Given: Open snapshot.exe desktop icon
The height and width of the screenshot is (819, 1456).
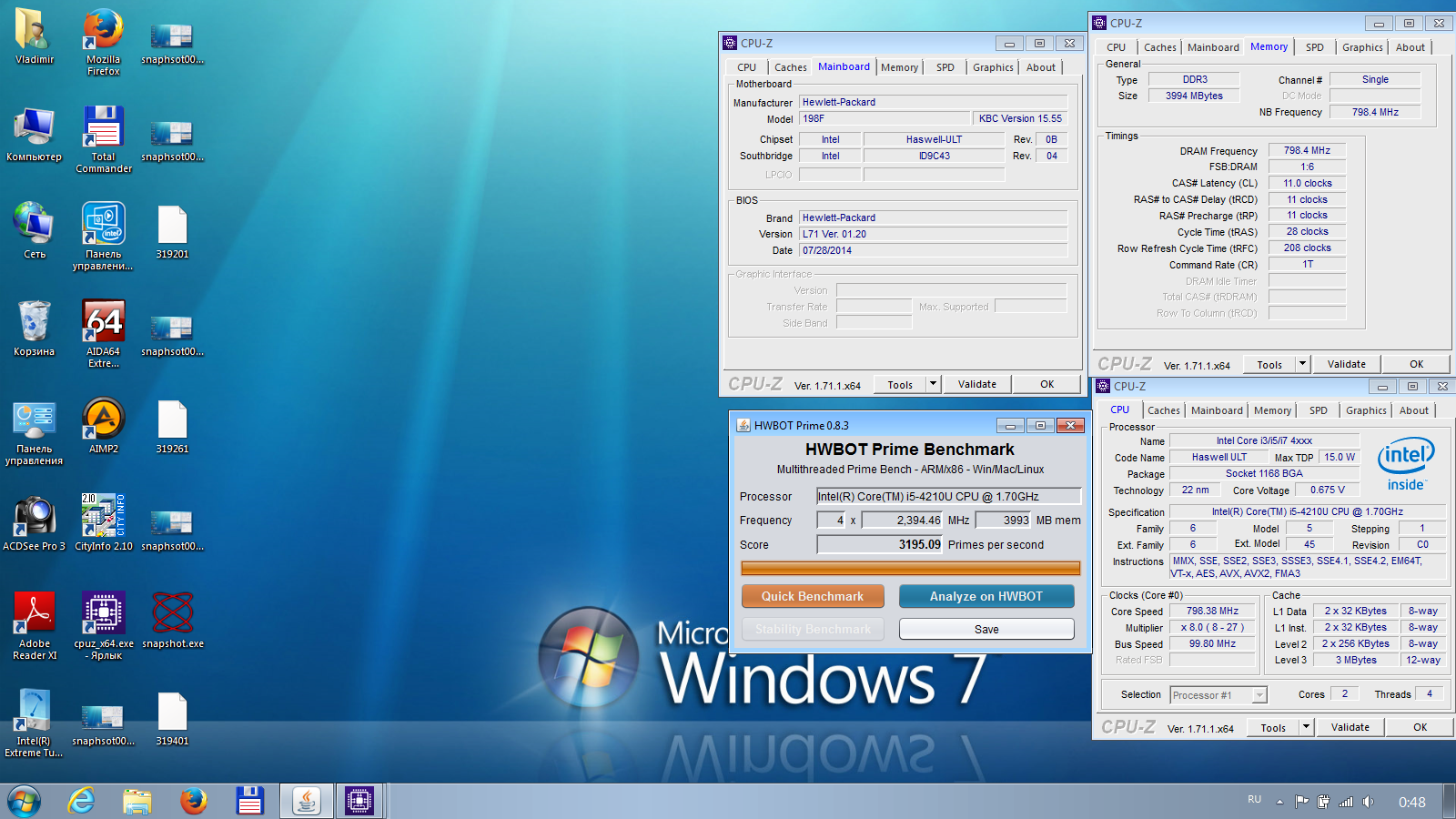Looking at the screenshot, I should tap(172, 621).
